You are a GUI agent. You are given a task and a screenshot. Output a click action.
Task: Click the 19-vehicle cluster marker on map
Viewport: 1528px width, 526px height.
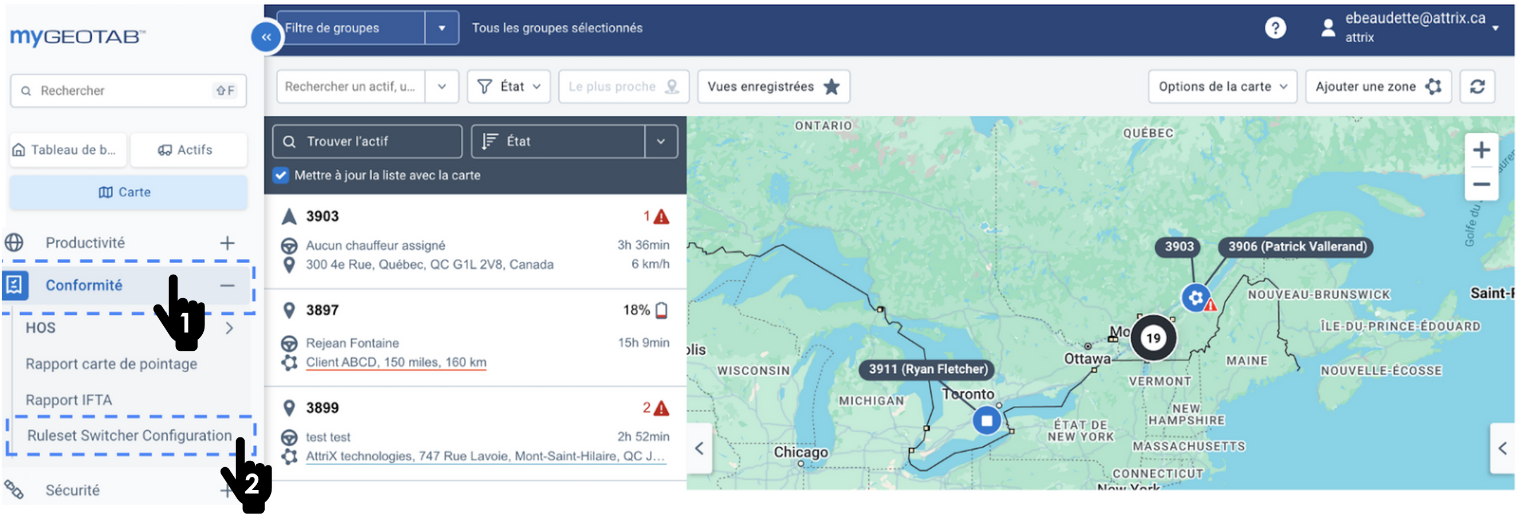click(x=1153, y=338)
